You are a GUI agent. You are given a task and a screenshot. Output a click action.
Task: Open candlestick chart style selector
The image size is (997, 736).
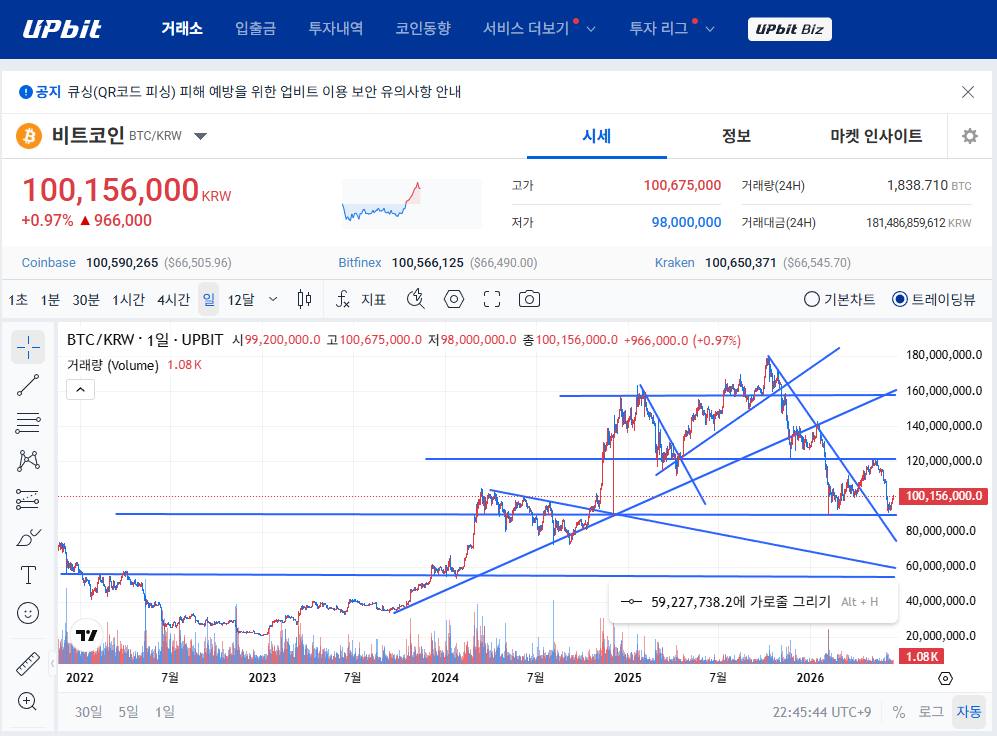305,299
